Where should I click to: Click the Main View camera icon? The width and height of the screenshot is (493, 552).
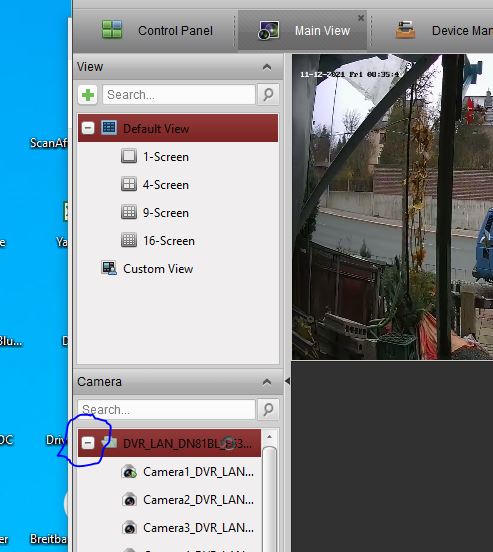[x=268, y=30]
